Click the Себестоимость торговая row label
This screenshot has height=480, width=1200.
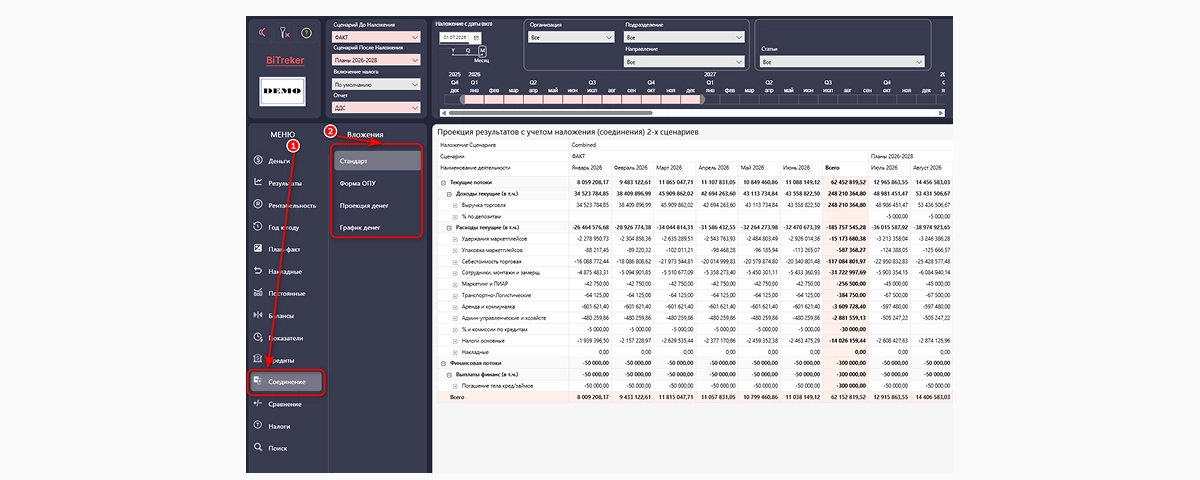coord(493,261)
